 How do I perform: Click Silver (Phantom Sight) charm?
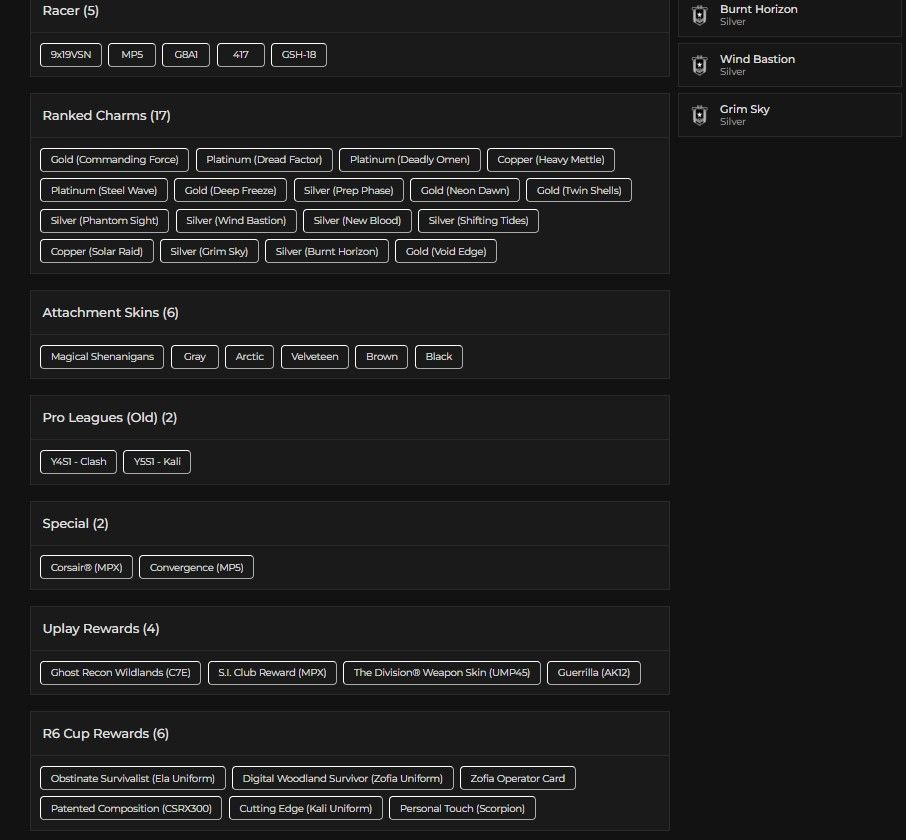[105, 221]
